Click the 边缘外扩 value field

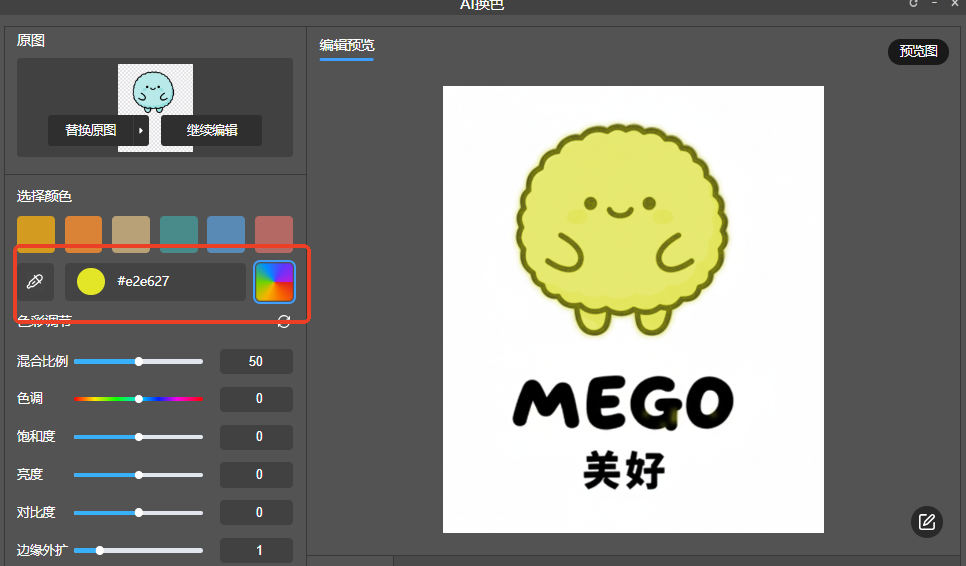256,550
